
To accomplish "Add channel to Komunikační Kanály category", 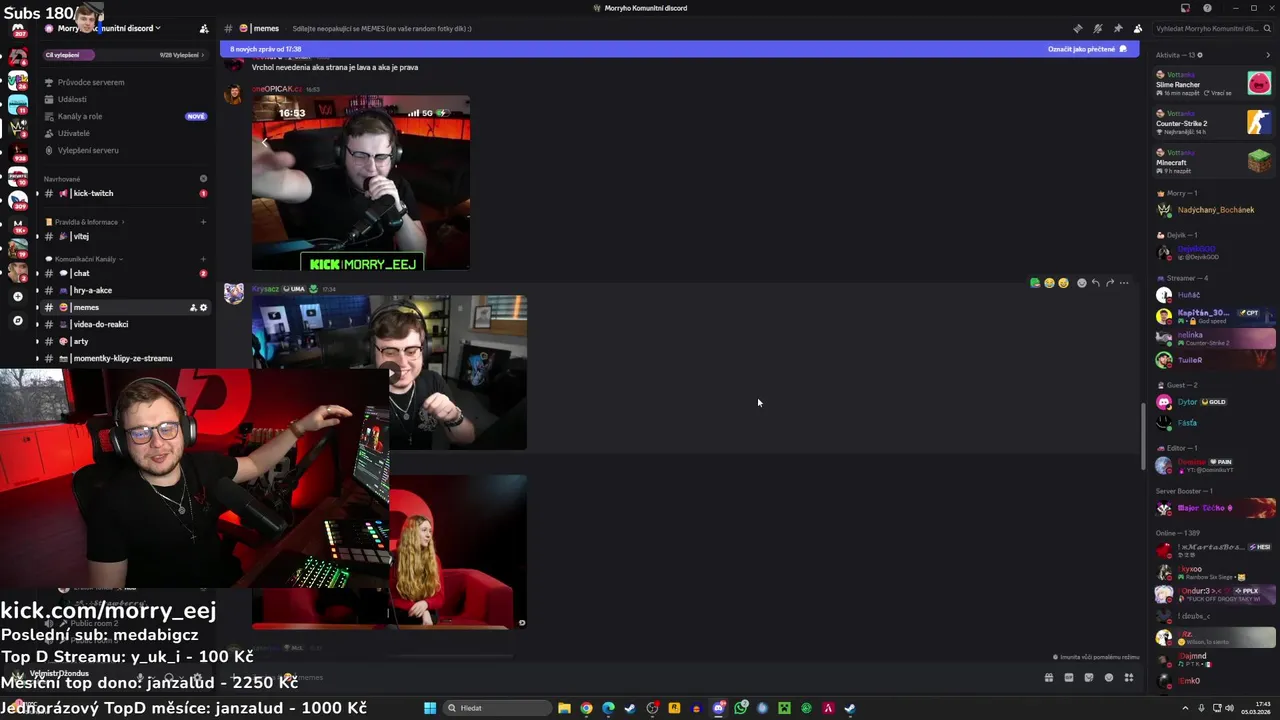I will point(203,259).
